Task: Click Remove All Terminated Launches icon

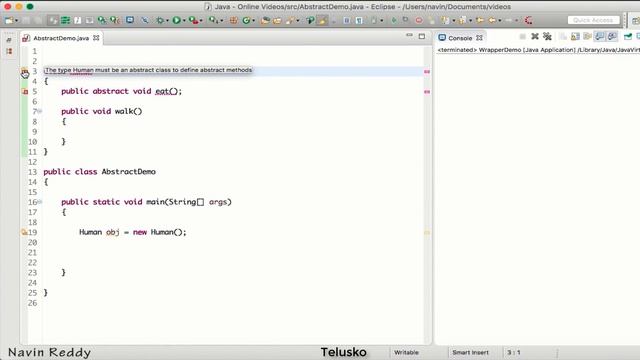Action: click(x=547, y=37)
